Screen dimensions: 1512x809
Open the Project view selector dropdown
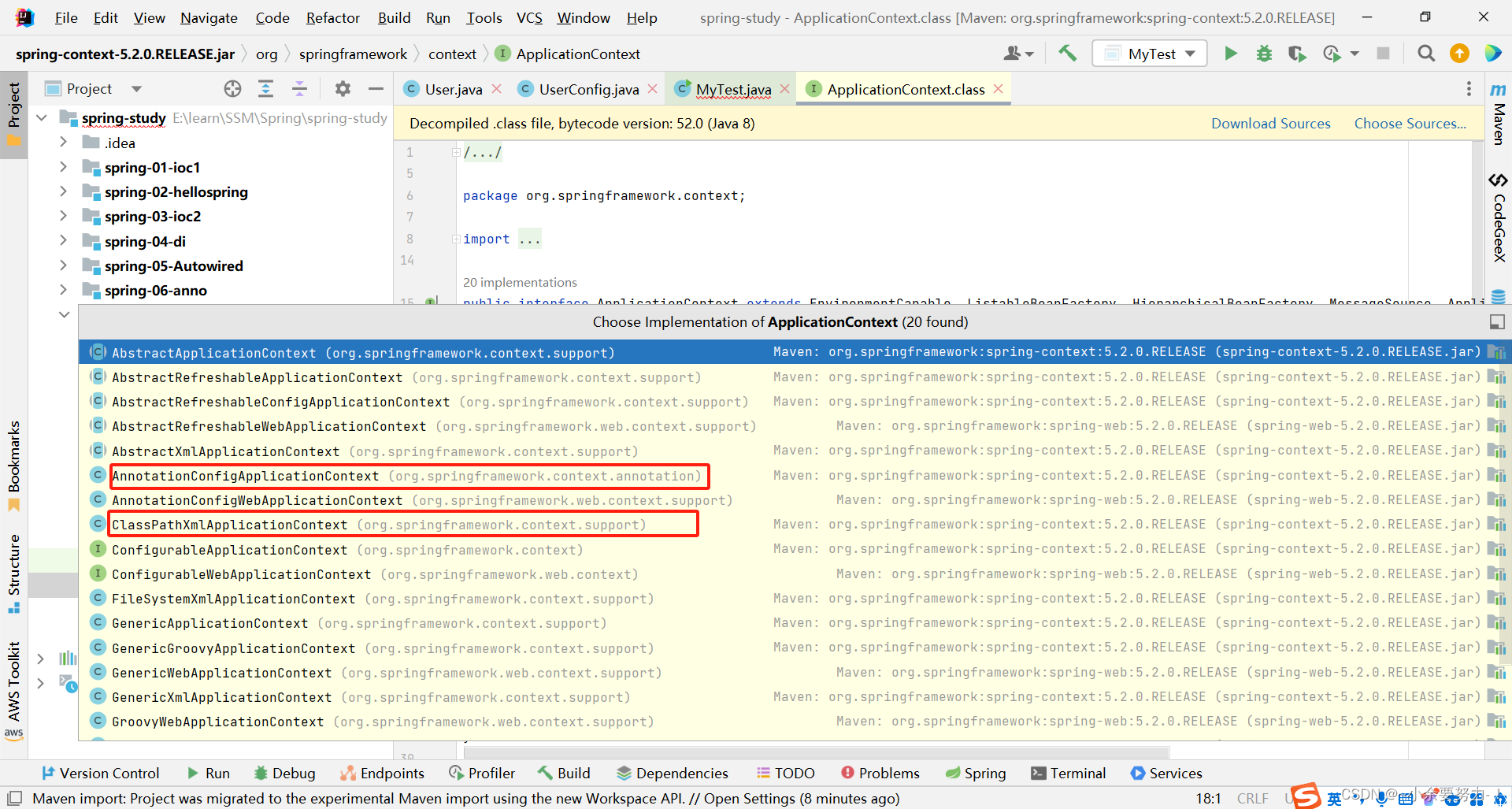(136, 89)
